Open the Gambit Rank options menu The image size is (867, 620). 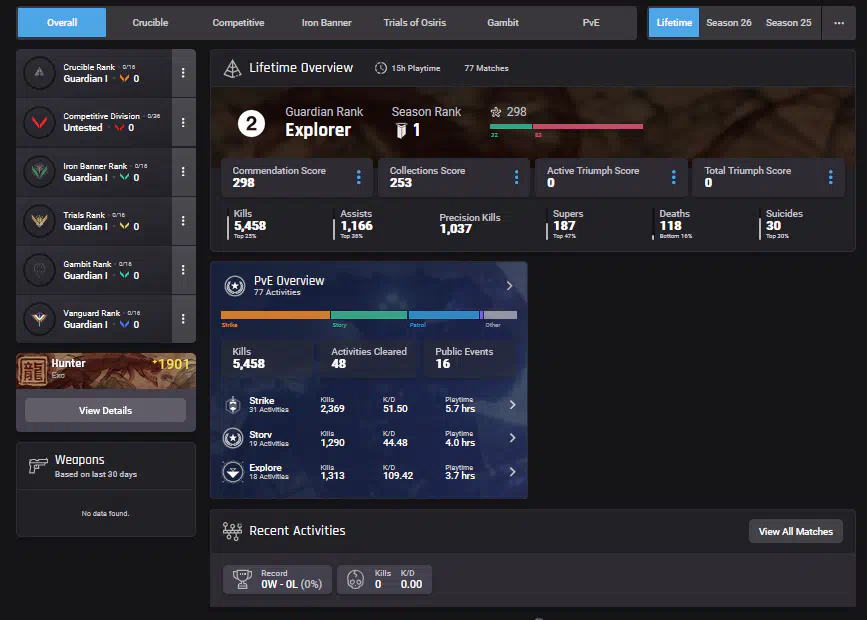tap(183, 270)
